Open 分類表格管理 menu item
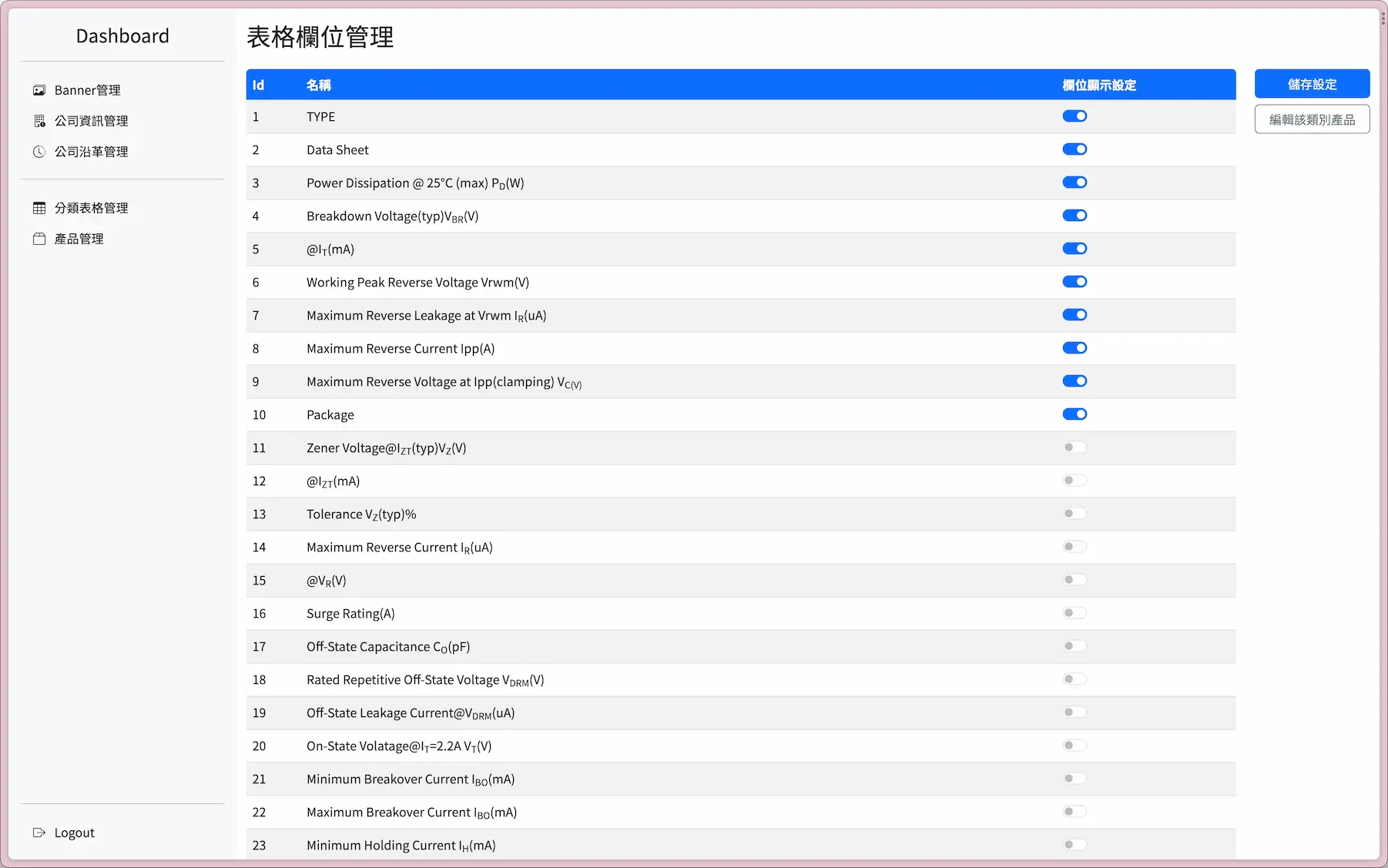The height and width of the screenshot is (868, 1388). coord(91,208)
